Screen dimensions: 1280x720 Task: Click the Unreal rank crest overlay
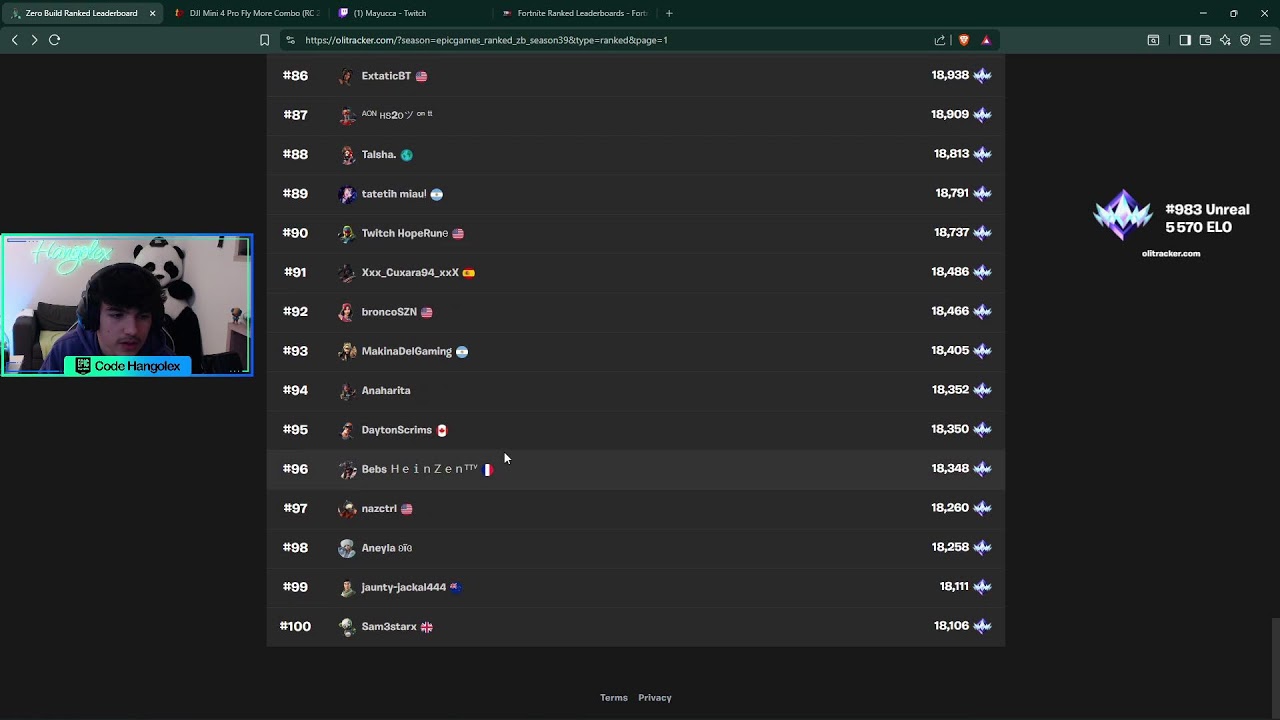click(x=1123, y=216)
